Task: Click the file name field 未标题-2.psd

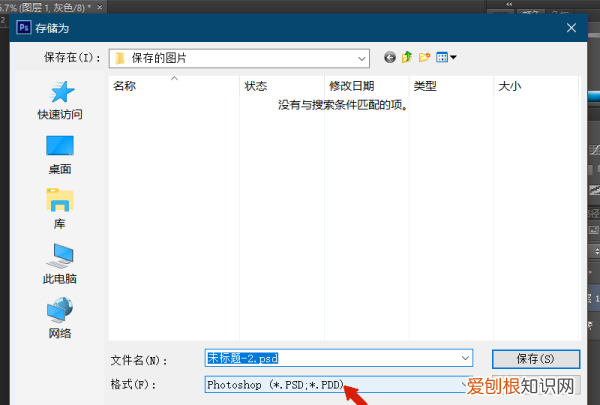Action: 338,358
